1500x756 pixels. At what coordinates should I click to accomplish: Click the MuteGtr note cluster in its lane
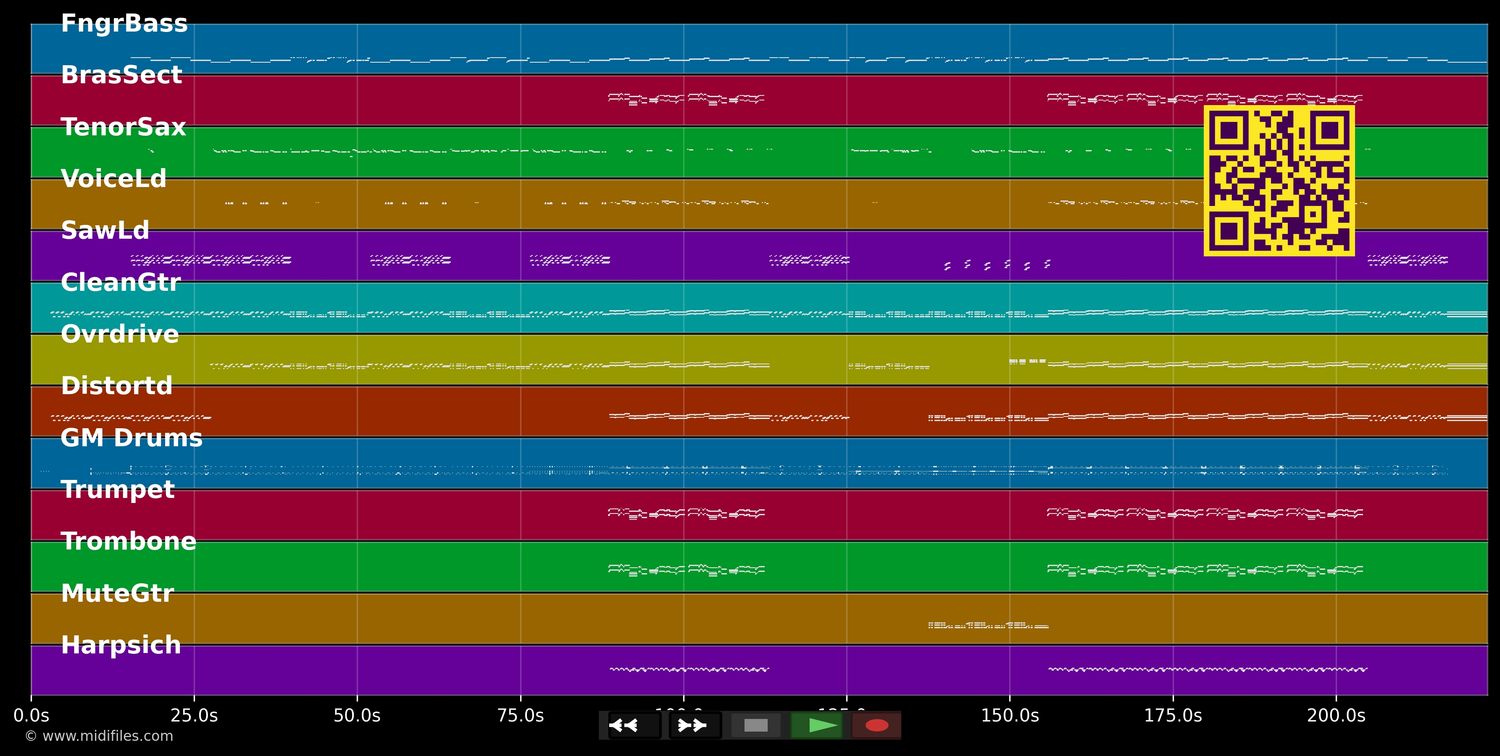988,626
